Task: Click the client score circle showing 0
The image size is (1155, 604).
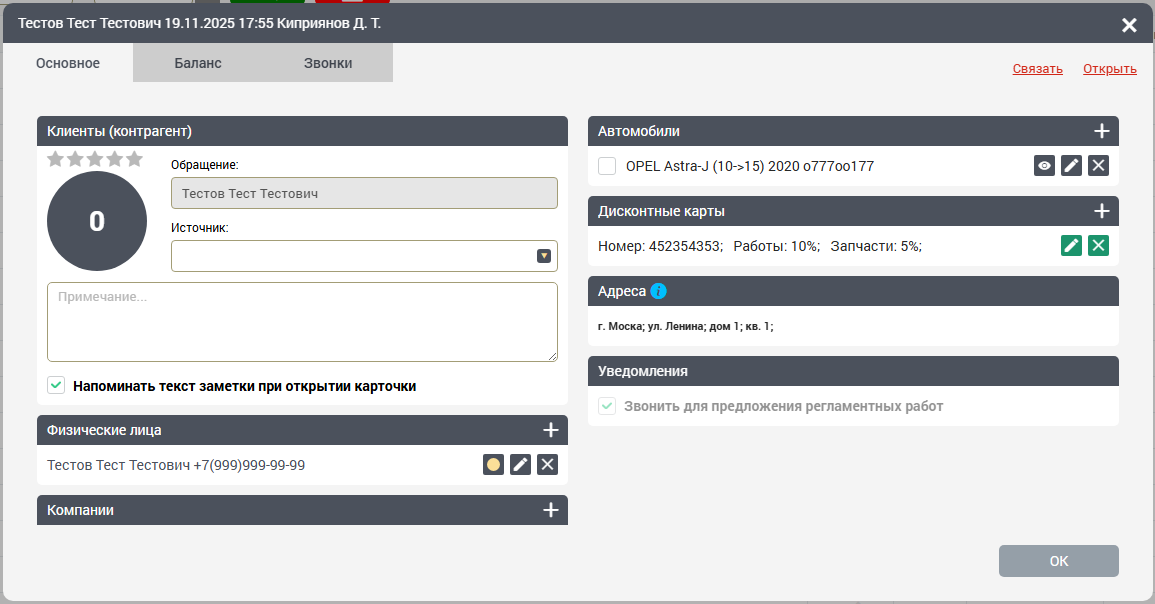Action: coord(96,221)
